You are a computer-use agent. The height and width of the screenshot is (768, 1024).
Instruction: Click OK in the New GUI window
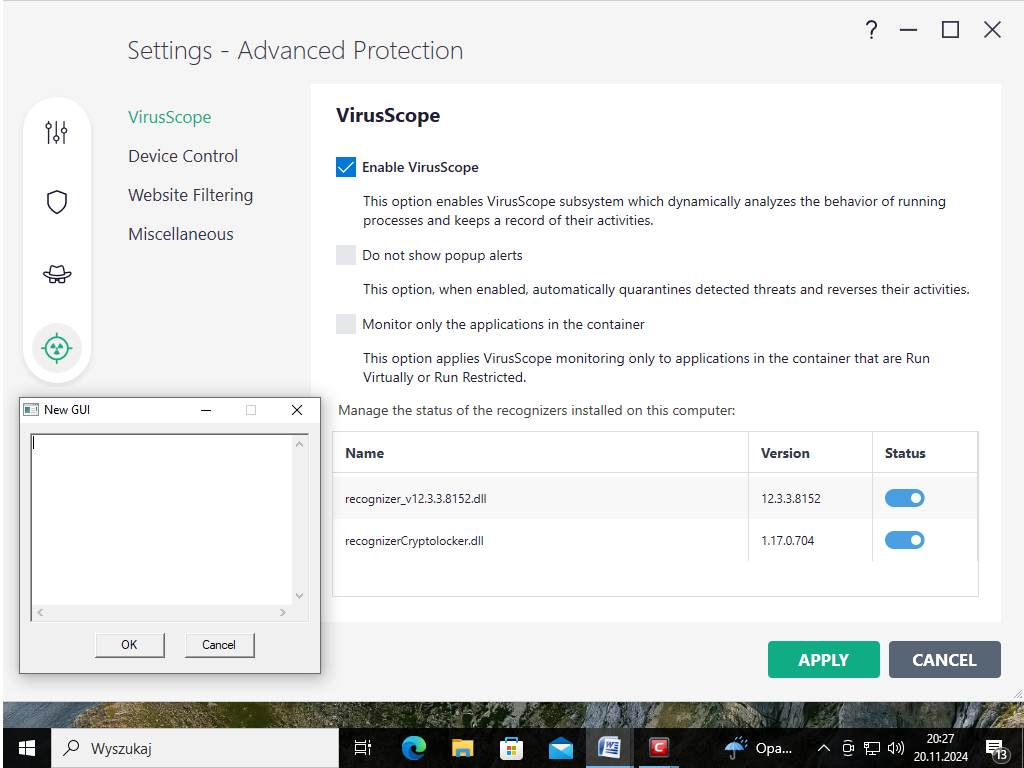click(x=129, y=645)
